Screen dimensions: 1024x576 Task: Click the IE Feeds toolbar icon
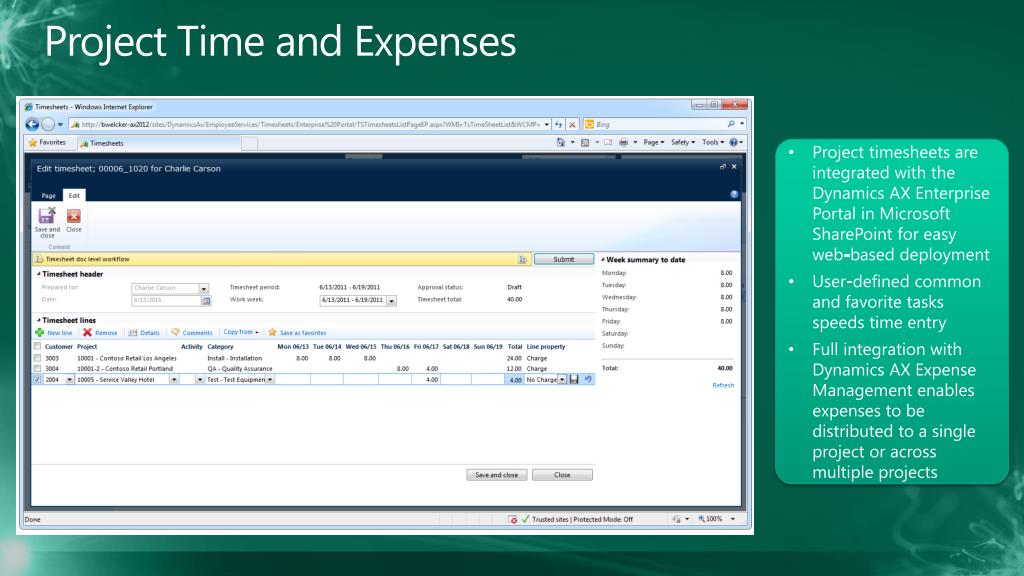(x=585, y=142)
